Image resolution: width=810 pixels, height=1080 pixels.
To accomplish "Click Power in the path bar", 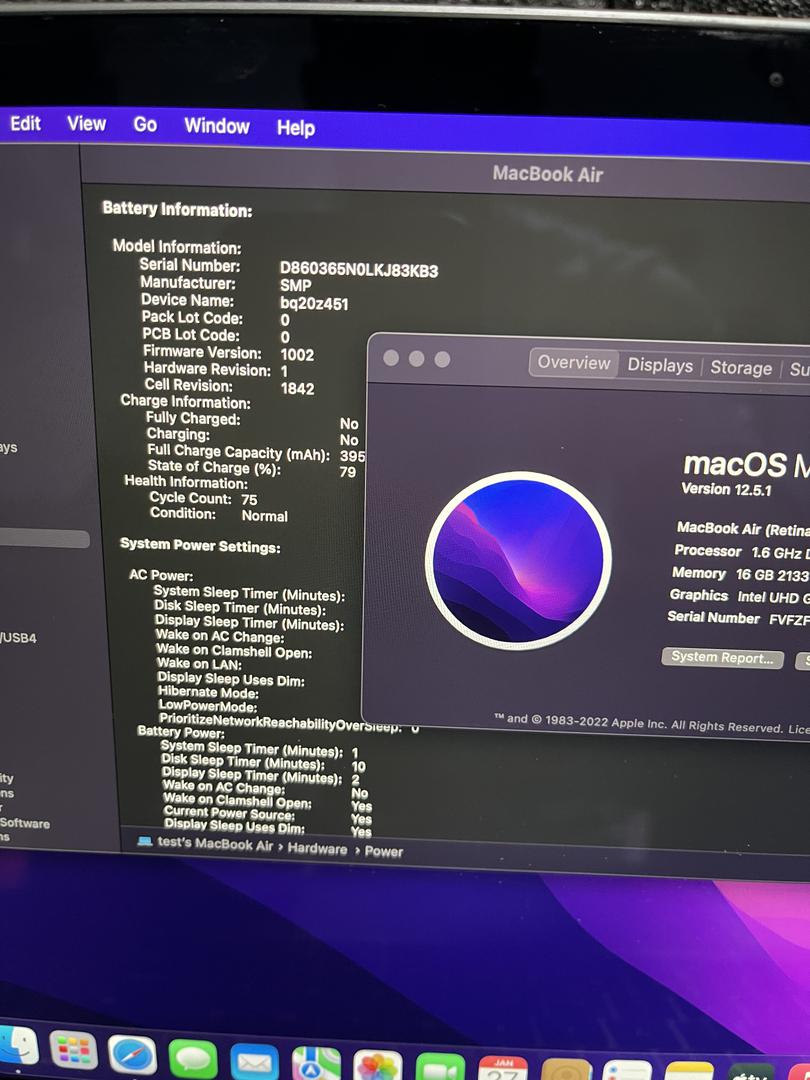I will 384,852.
